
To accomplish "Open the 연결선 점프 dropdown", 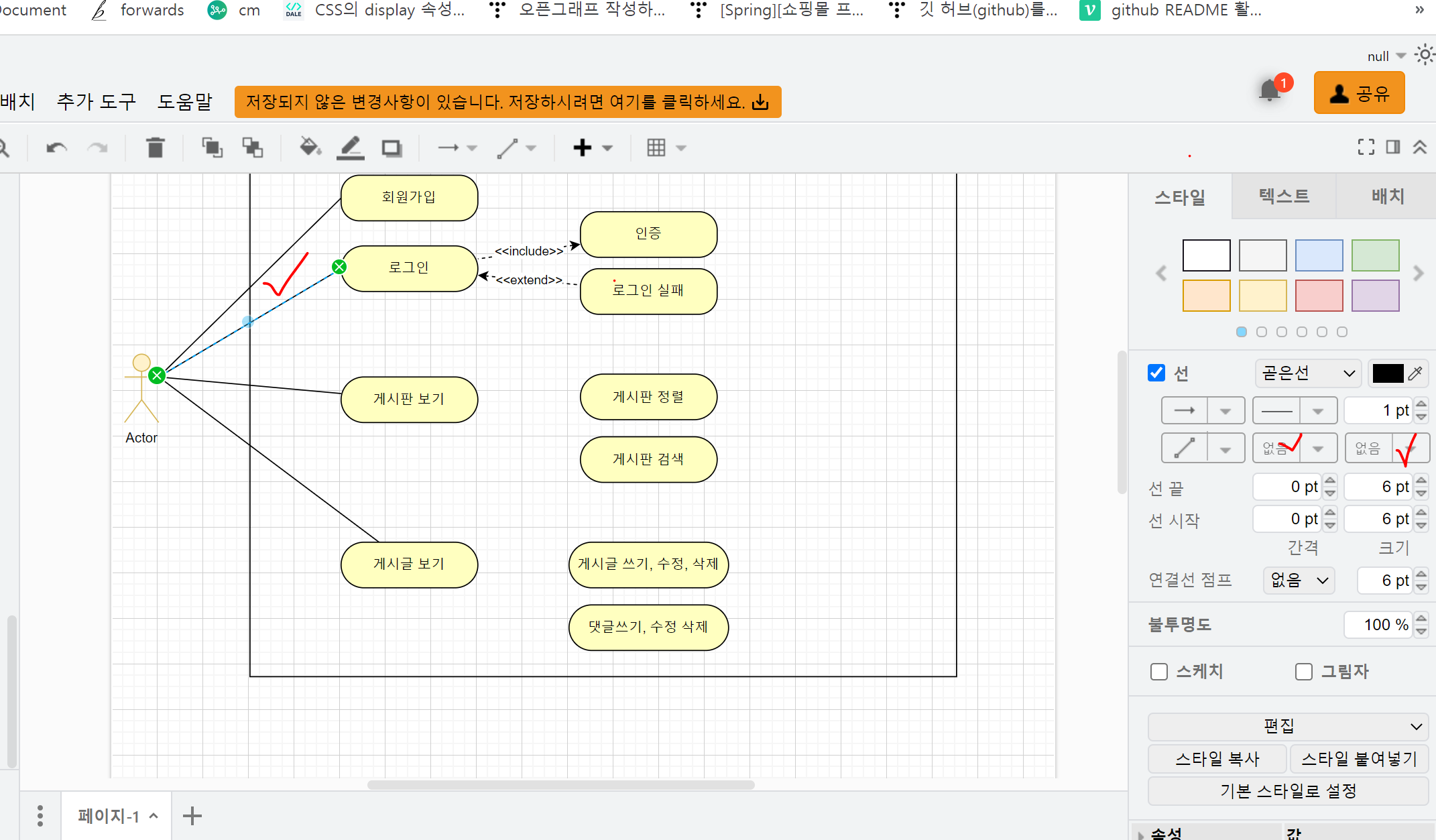I will click(x=1299, y=581).
